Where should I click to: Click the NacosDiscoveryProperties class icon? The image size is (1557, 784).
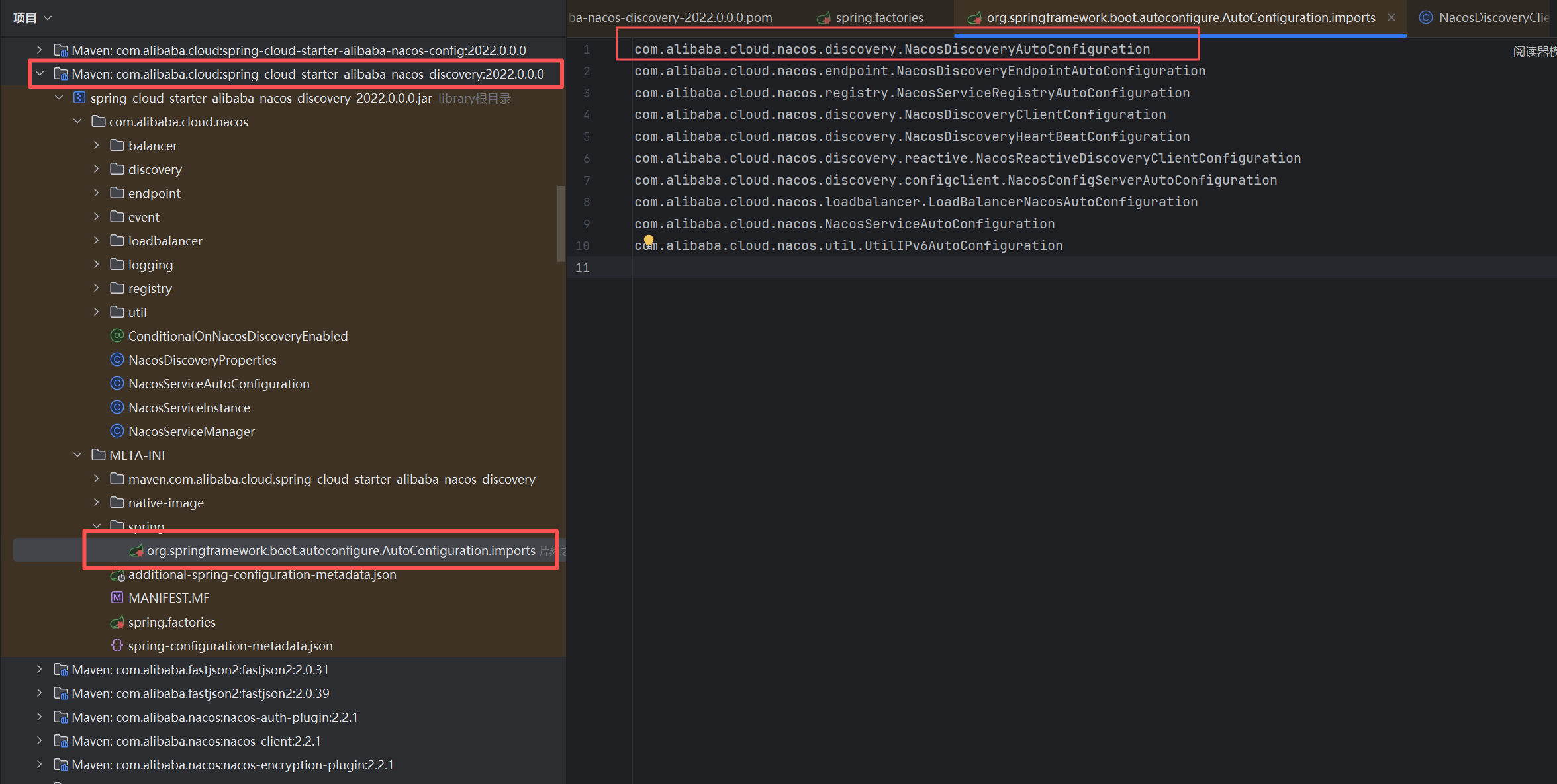tap(117, 359)
